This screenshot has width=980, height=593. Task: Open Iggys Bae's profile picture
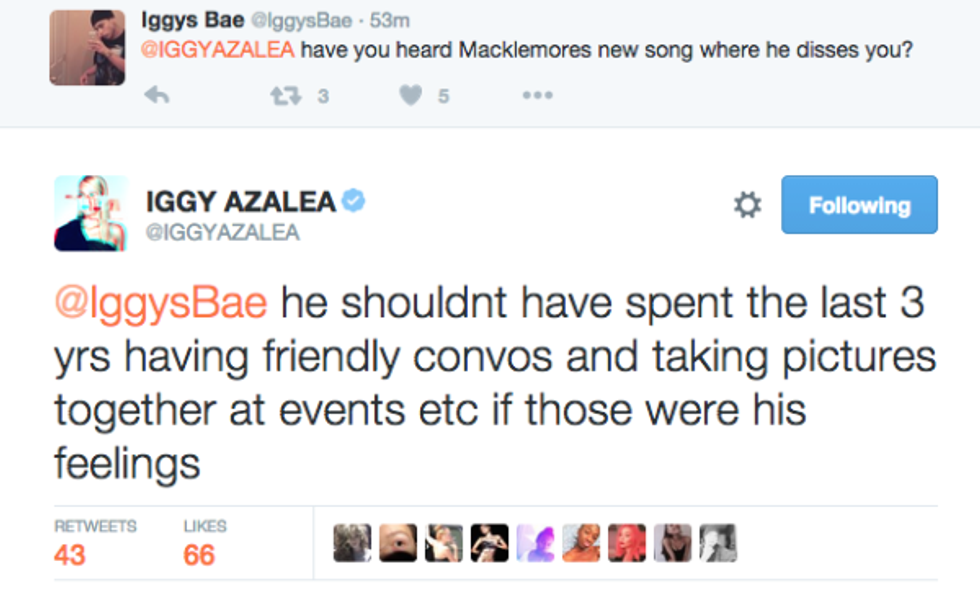(88, 49)
